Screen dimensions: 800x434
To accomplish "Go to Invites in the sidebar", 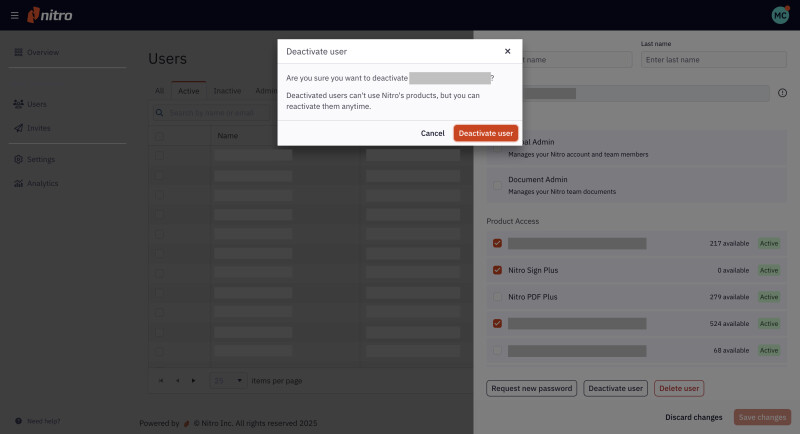I will click(37, 128).
